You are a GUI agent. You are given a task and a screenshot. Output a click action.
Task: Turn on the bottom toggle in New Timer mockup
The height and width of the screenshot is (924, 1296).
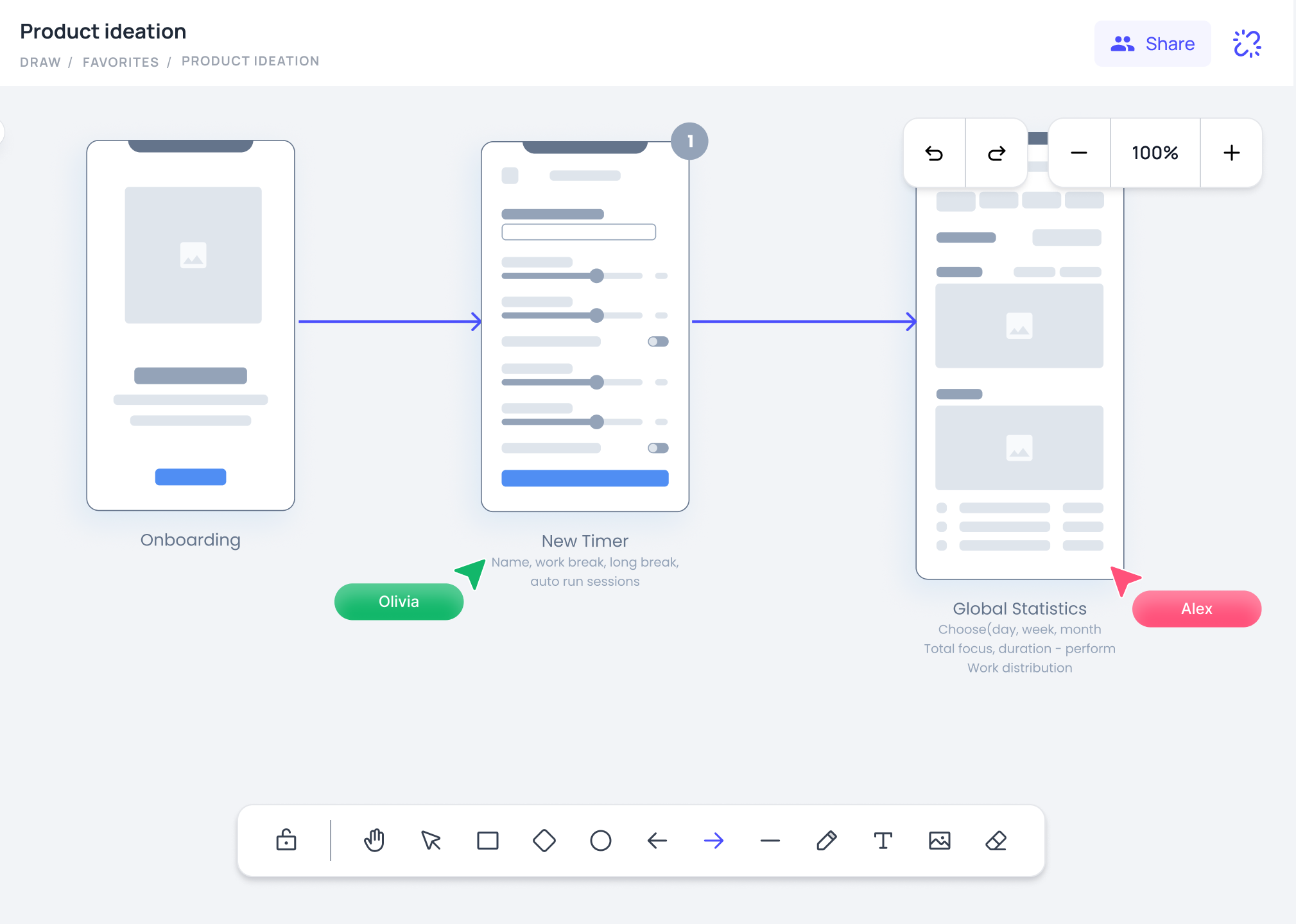coord(658,448)
